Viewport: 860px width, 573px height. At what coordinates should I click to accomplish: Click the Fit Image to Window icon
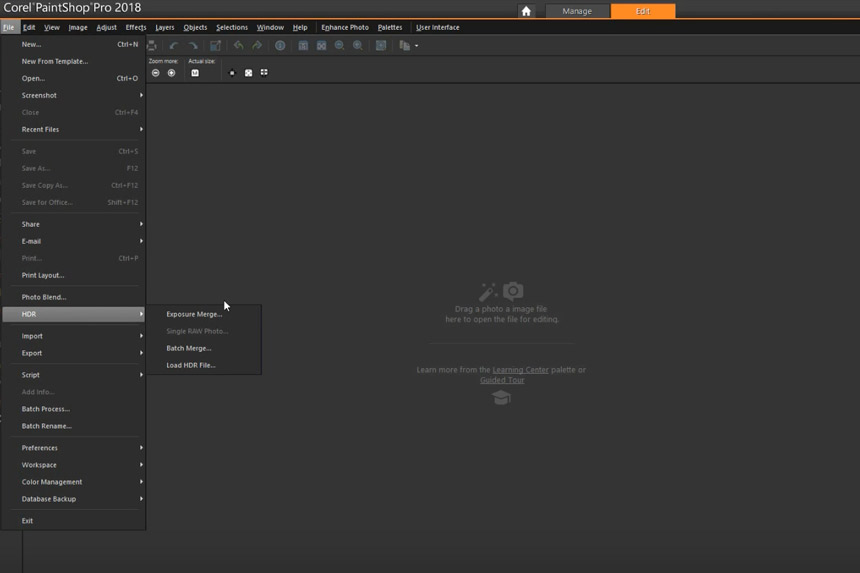click(303, 46)
